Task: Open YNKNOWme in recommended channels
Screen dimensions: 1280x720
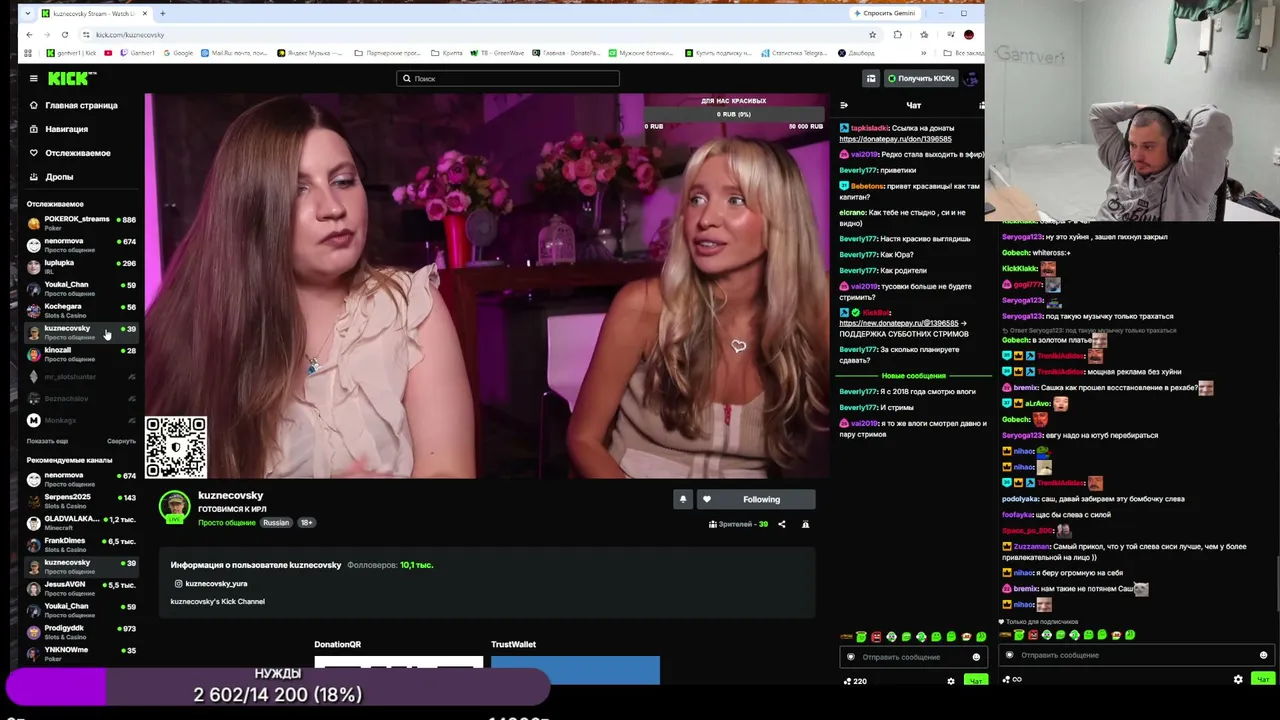Action: click(81, 654)
